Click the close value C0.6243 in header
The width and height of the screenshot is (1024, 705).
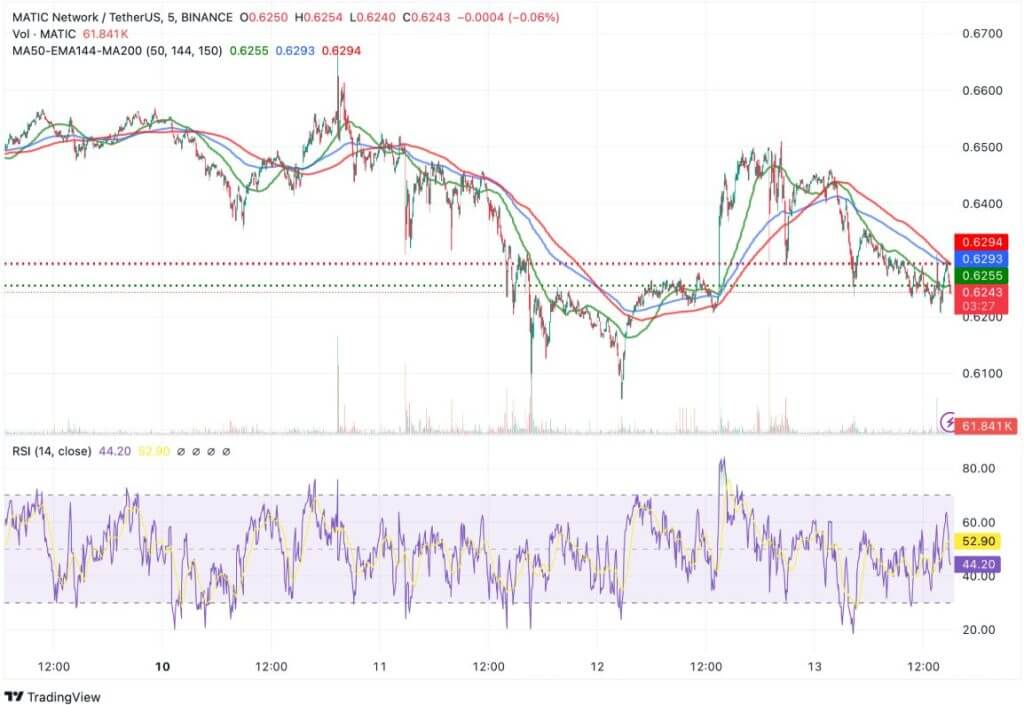click(426, 18)
